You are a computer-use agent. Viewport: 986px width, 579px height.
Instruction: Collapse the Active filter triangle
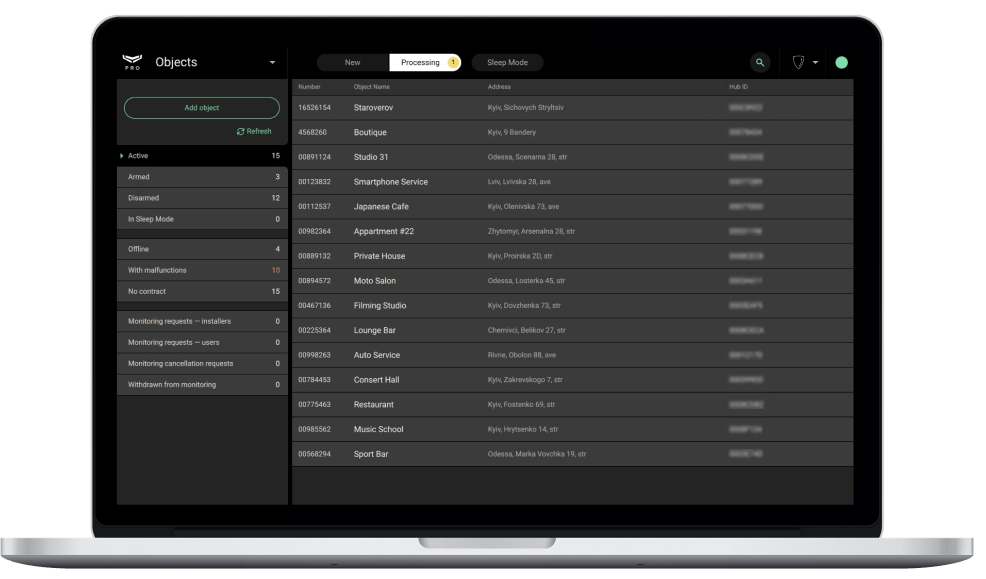click(122, 156)
